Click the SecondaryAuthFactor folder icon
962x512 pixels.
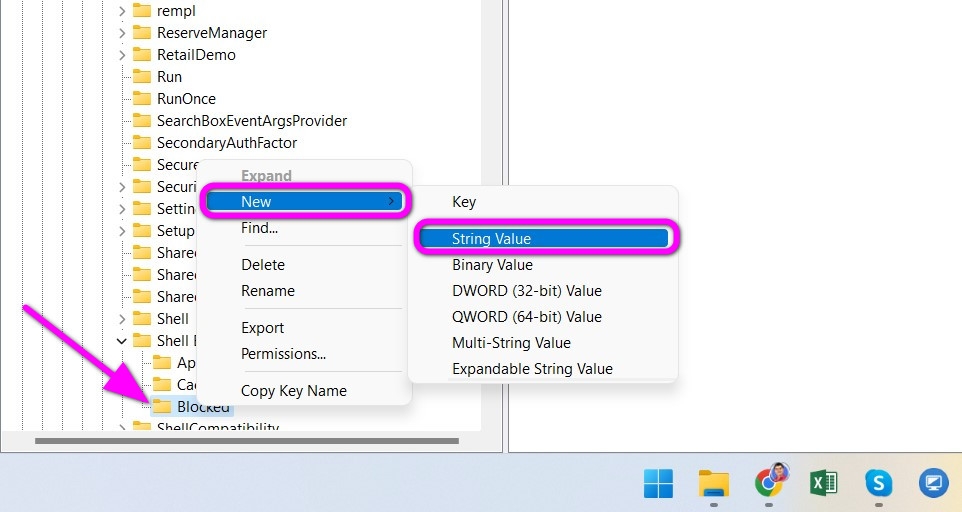(142, 143)
